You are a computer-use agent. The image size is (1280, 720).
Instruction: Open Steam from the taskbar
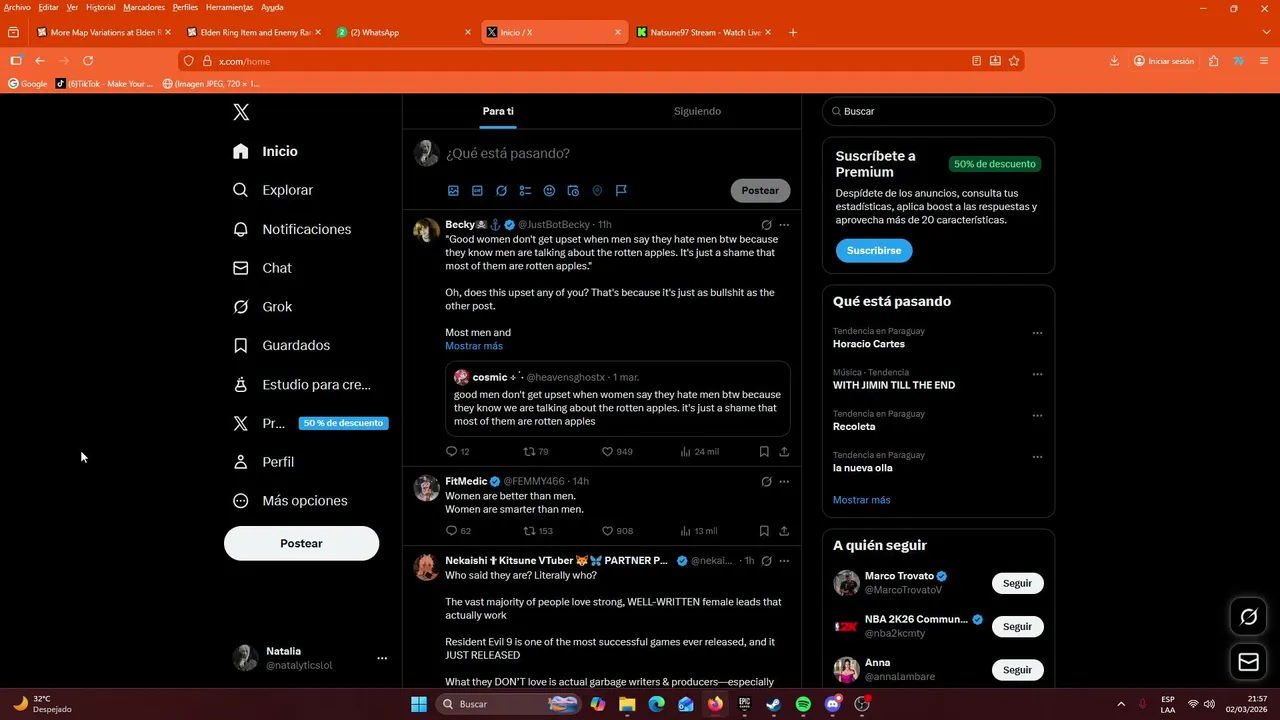click(x=774, y=704)
